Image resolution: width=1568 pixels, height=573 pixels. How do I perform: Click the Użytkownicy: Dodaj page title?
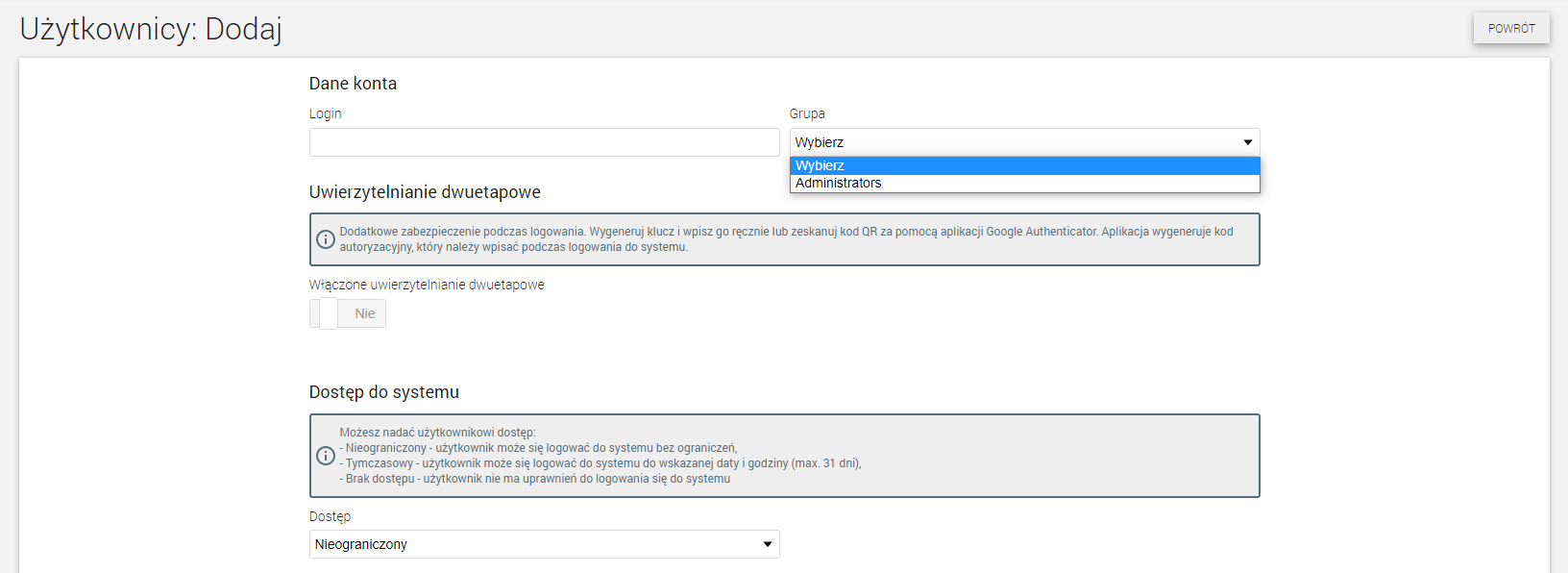tap(151, 29)
